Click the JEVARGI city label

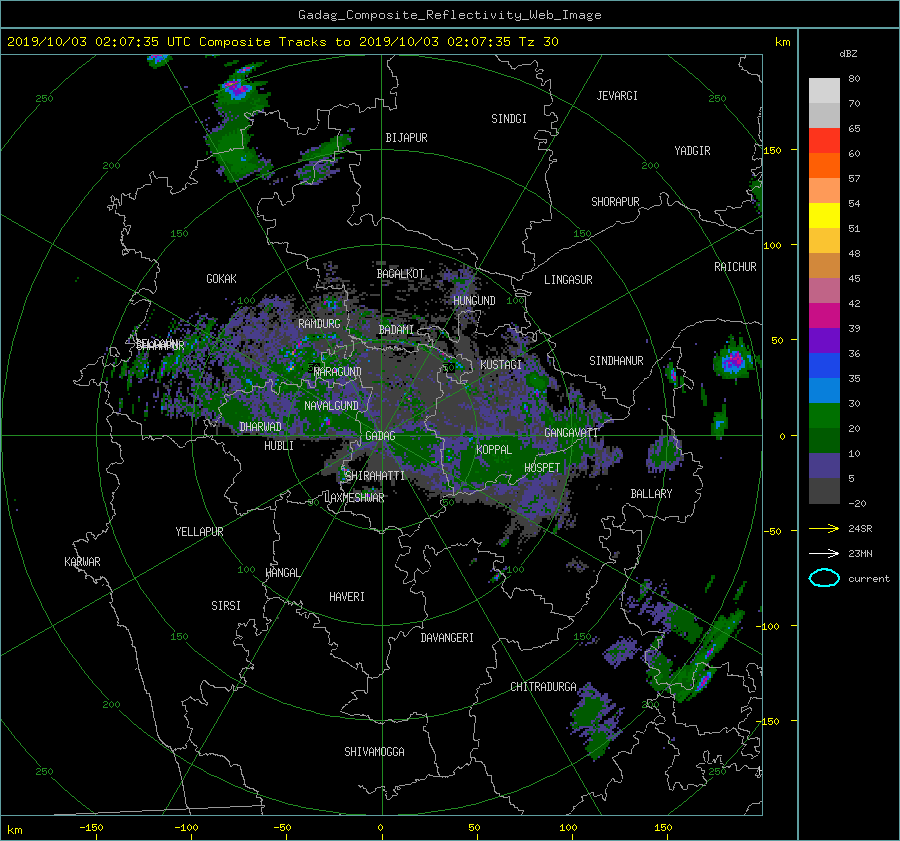(617, 96)
